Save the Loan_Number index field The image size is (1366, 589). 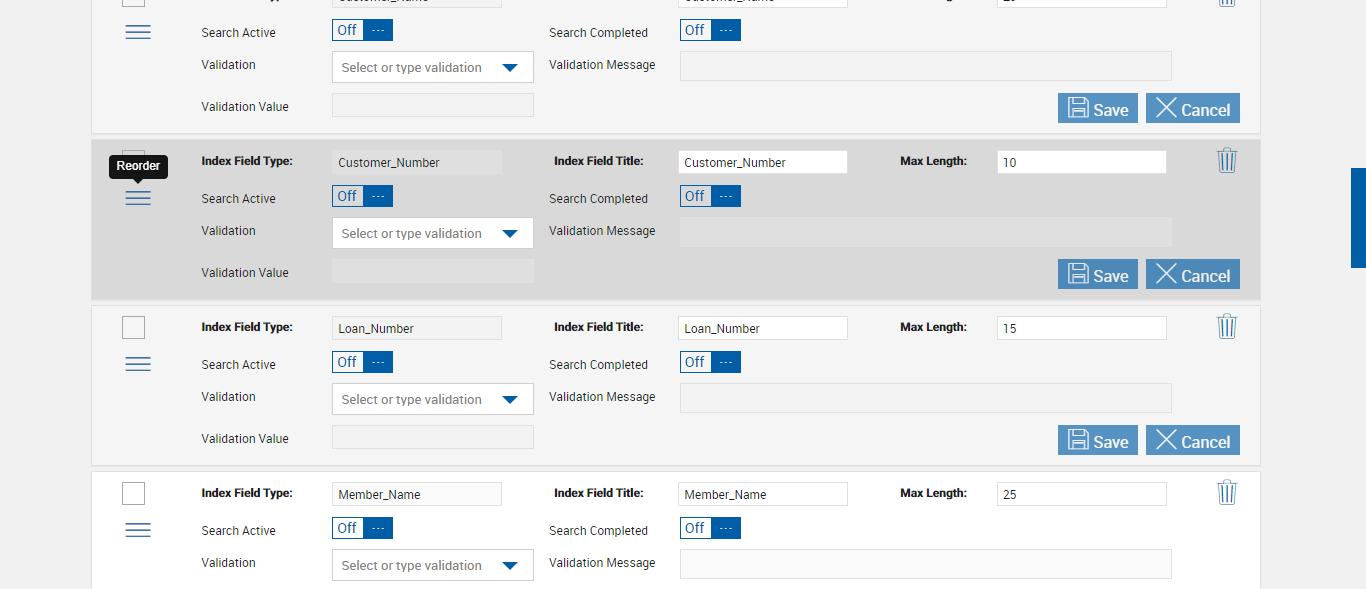coord(1097,441)
